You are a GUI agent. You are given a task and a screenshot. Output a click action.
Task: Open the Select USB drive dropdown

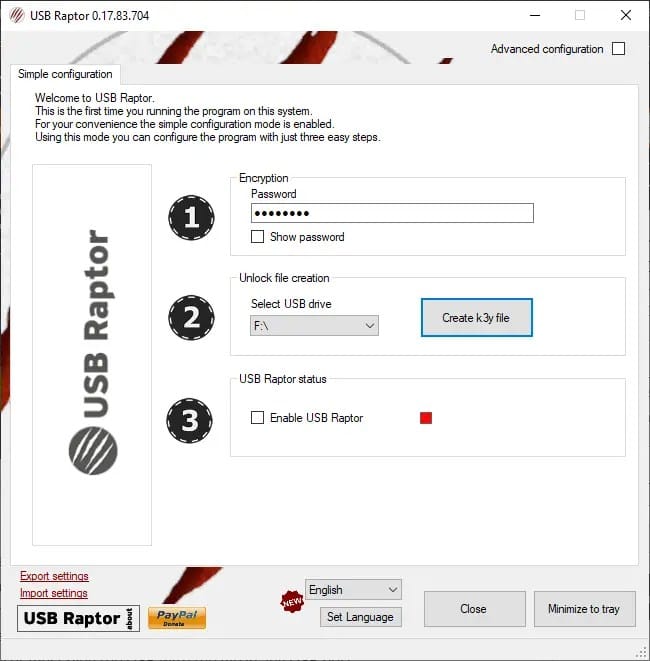coord(314,326)
